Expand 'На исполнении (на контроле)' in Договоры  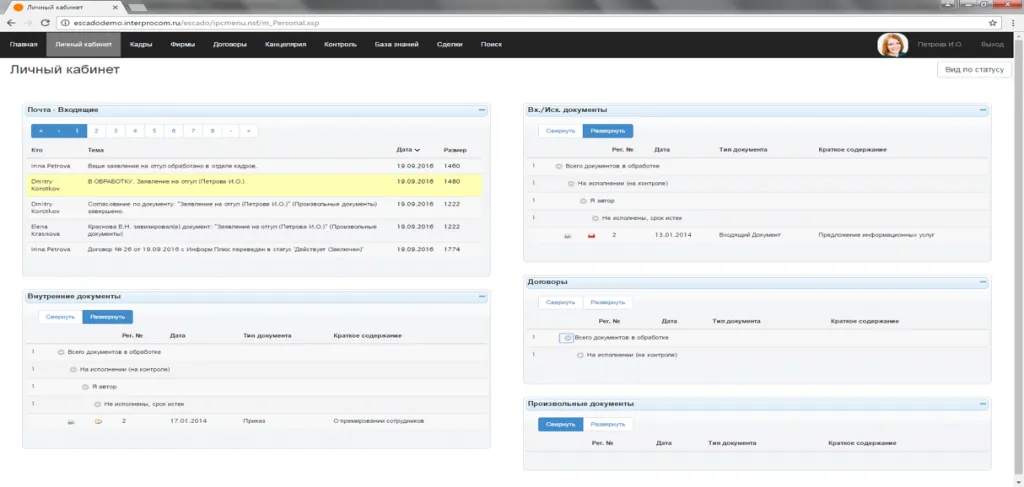(x=579, y=355)
